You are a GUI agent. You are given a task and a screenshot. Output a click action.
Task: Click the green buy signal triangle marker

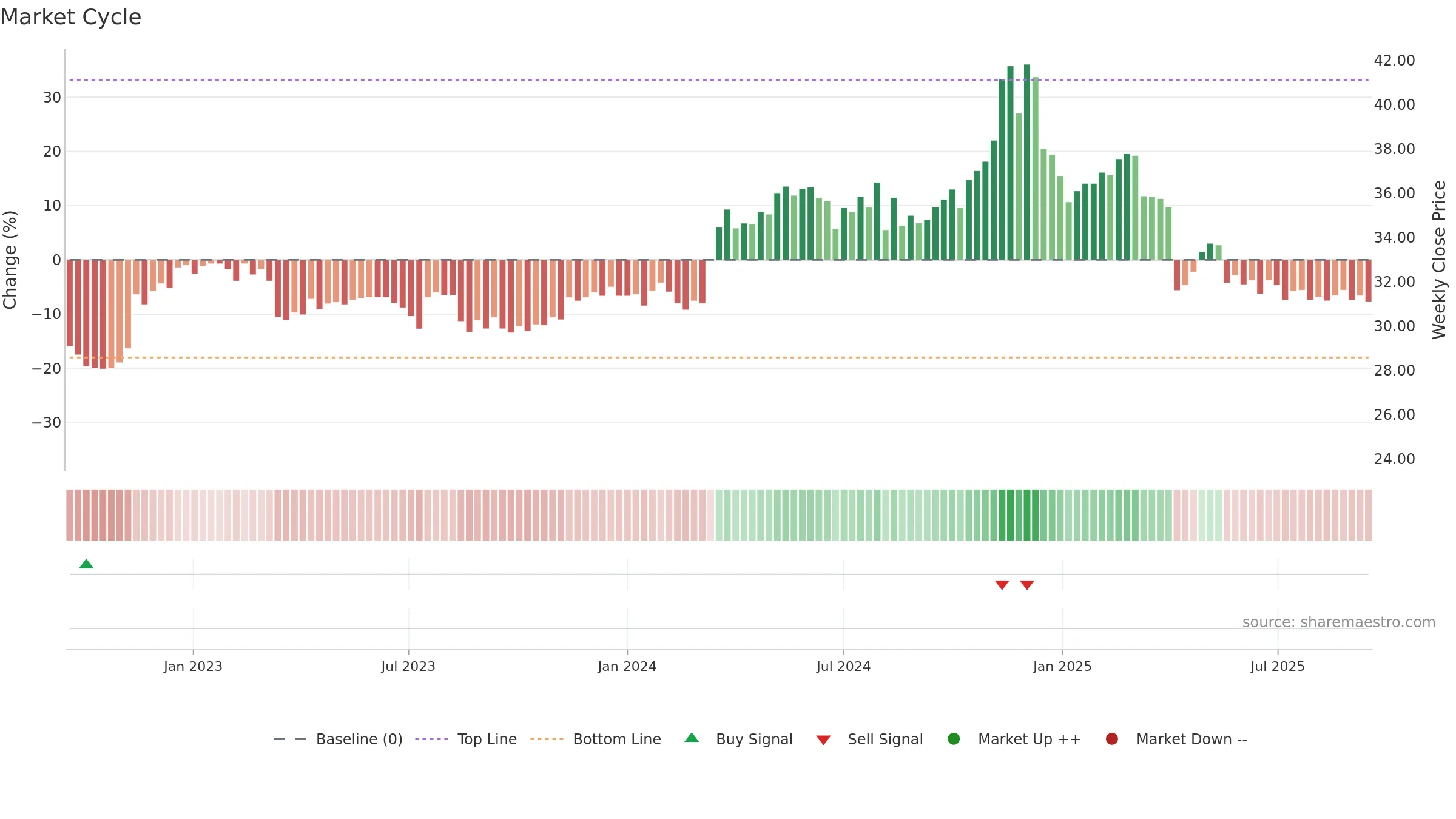86,564
